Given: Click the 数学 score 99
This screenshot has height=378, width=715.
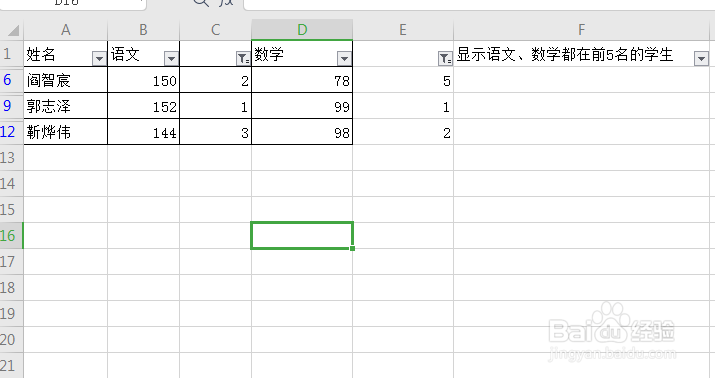Looking at the screenshot, I should [302, 106].
